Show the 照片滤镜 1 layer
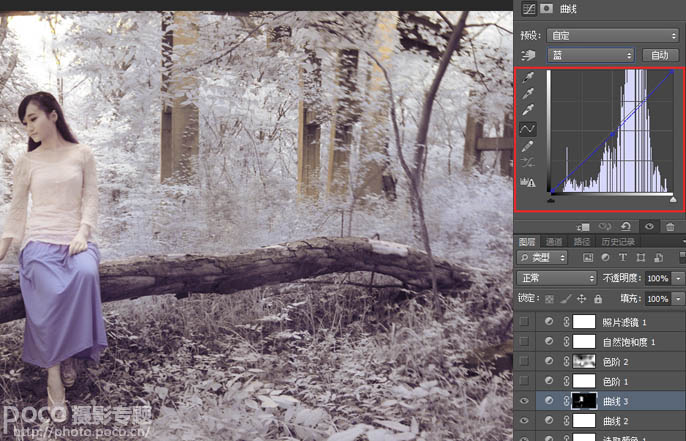686x441 pixels. click(524, 322)
